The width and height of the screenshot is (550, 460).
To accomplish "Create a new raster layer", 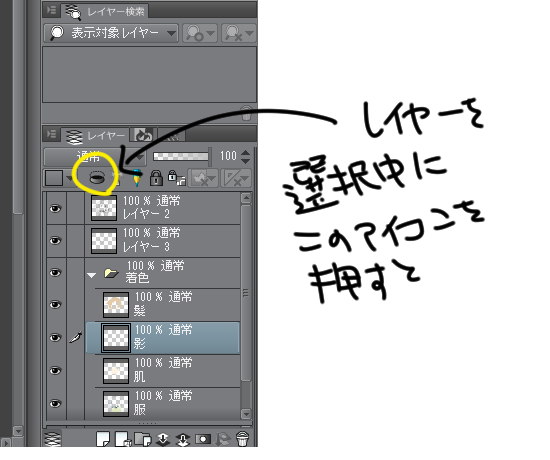I will coord(103,439).
